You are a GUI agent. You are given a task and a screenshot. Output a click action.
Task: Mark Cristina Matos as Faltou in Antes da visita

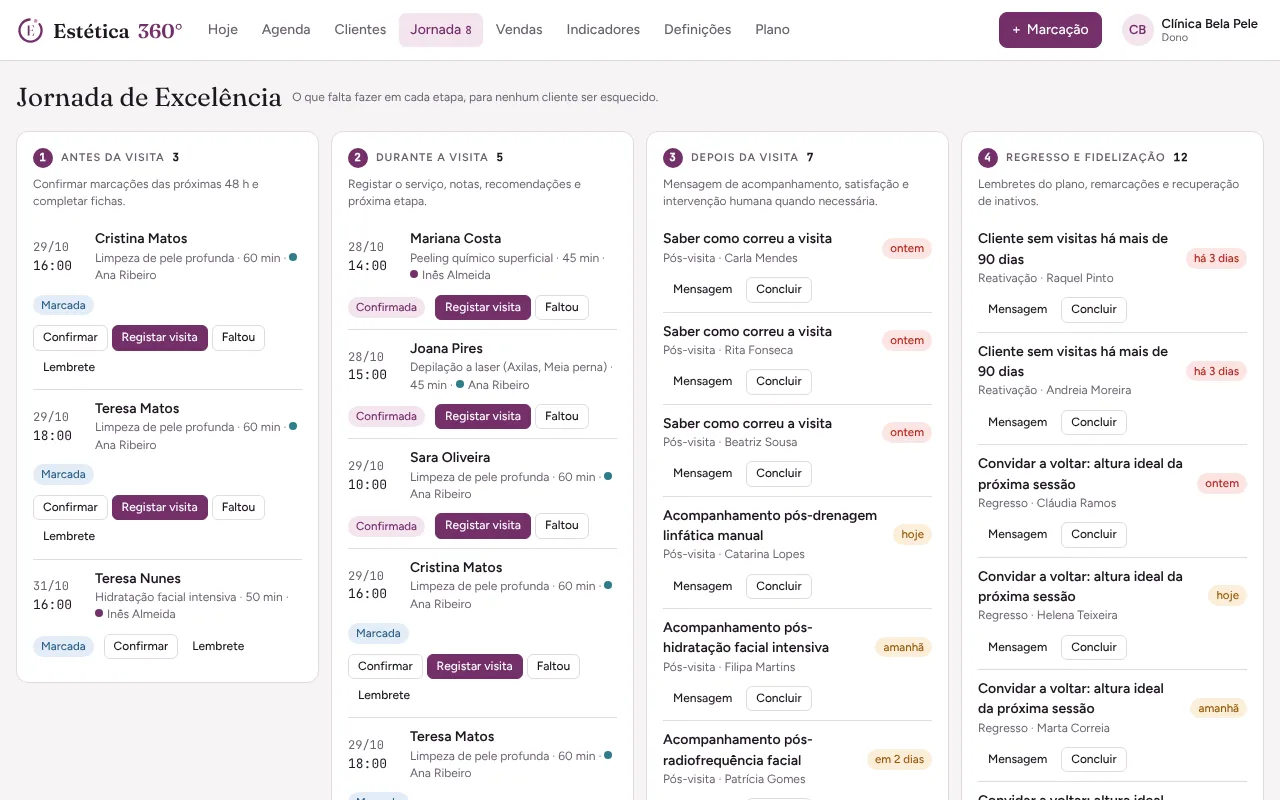238,338
